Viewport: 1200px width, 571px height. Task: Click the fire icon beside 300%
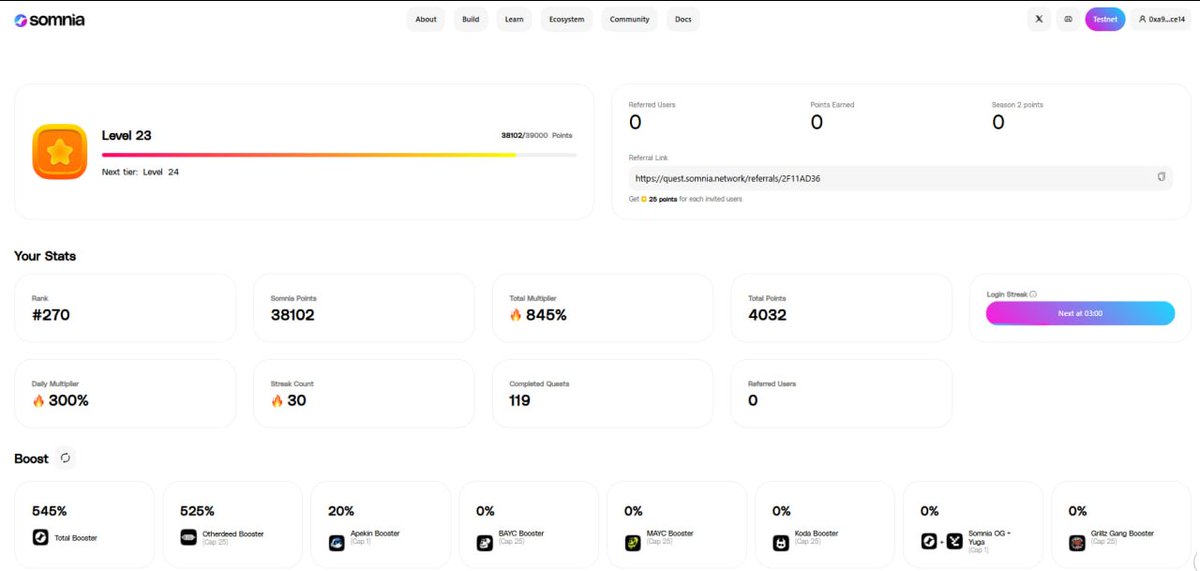38,400
